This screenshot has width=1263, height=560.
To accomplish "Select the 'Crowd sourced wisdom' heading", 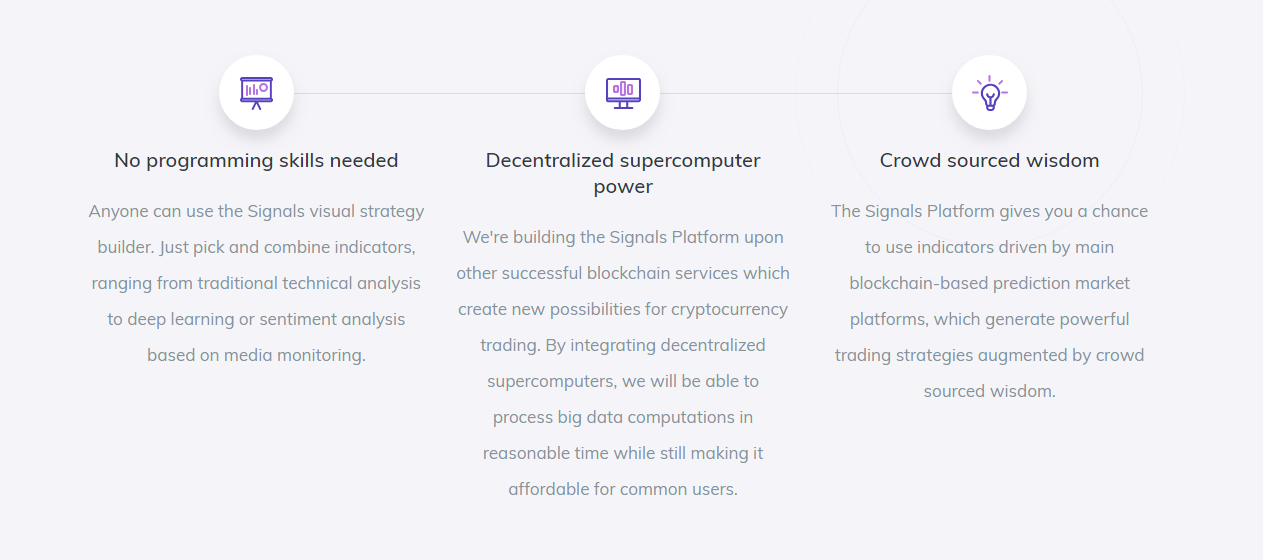I will [990, 160].
